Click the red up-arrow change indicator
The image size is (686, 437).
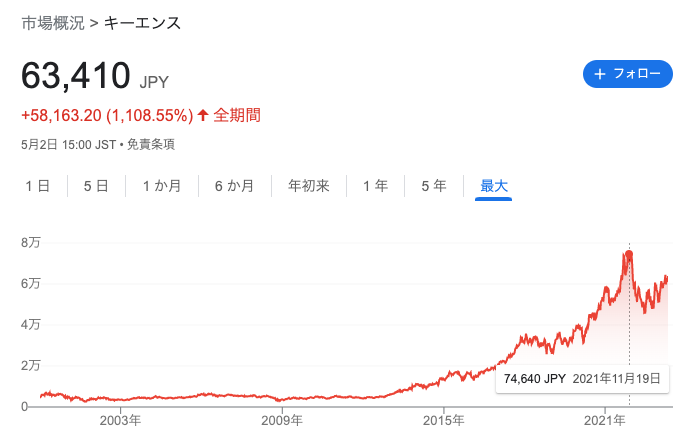[x=202, y=115]
